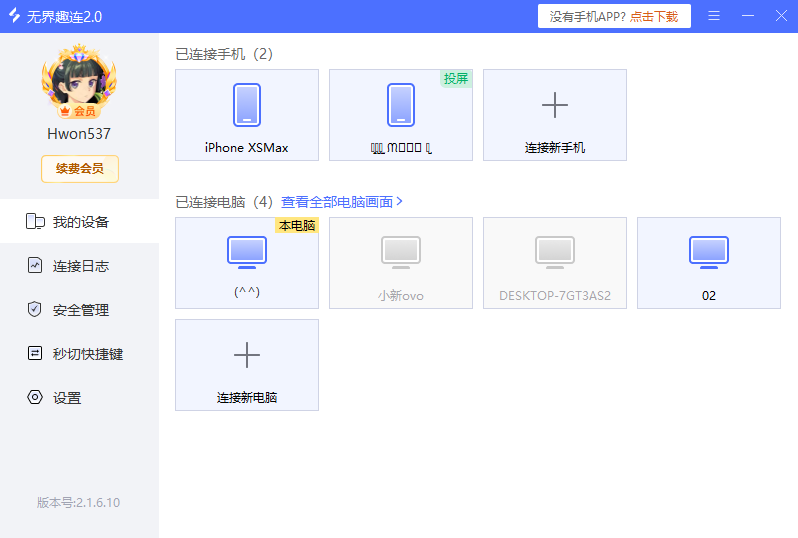The width and height of the screenshot is (798, 538).
Task: Open the hamburger menu in title bar
Action: [714, 16]
